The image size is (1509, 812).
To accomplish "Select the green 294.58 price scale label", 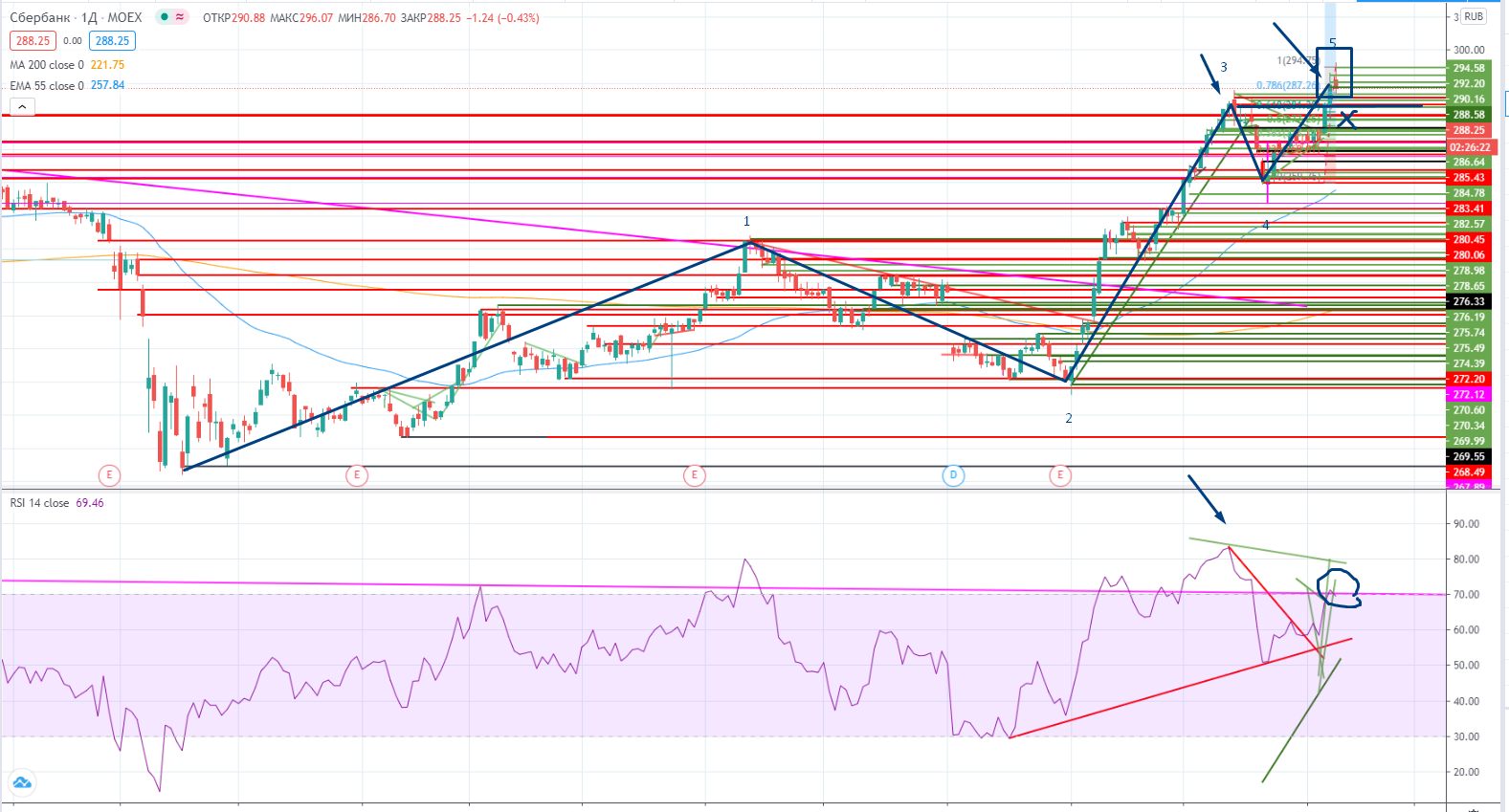I will point(1469,68).
